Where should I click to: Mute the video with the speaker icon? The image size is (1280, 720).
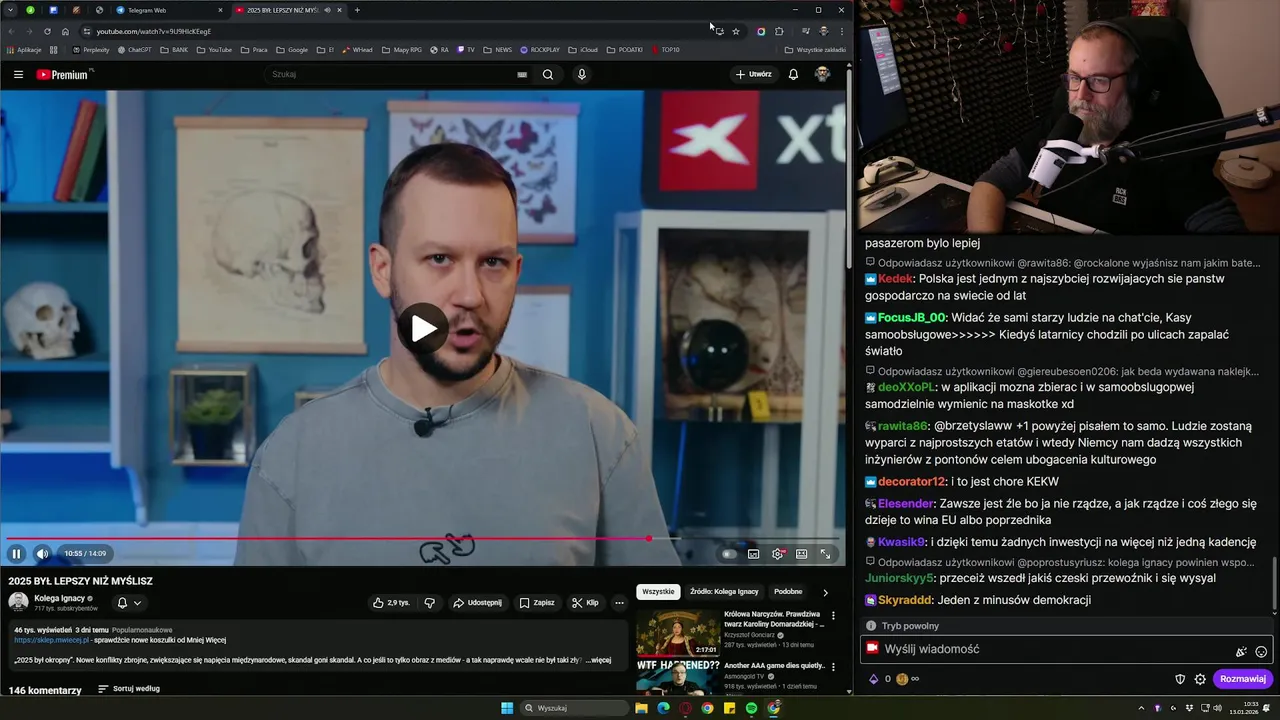[x=42, y=553]
